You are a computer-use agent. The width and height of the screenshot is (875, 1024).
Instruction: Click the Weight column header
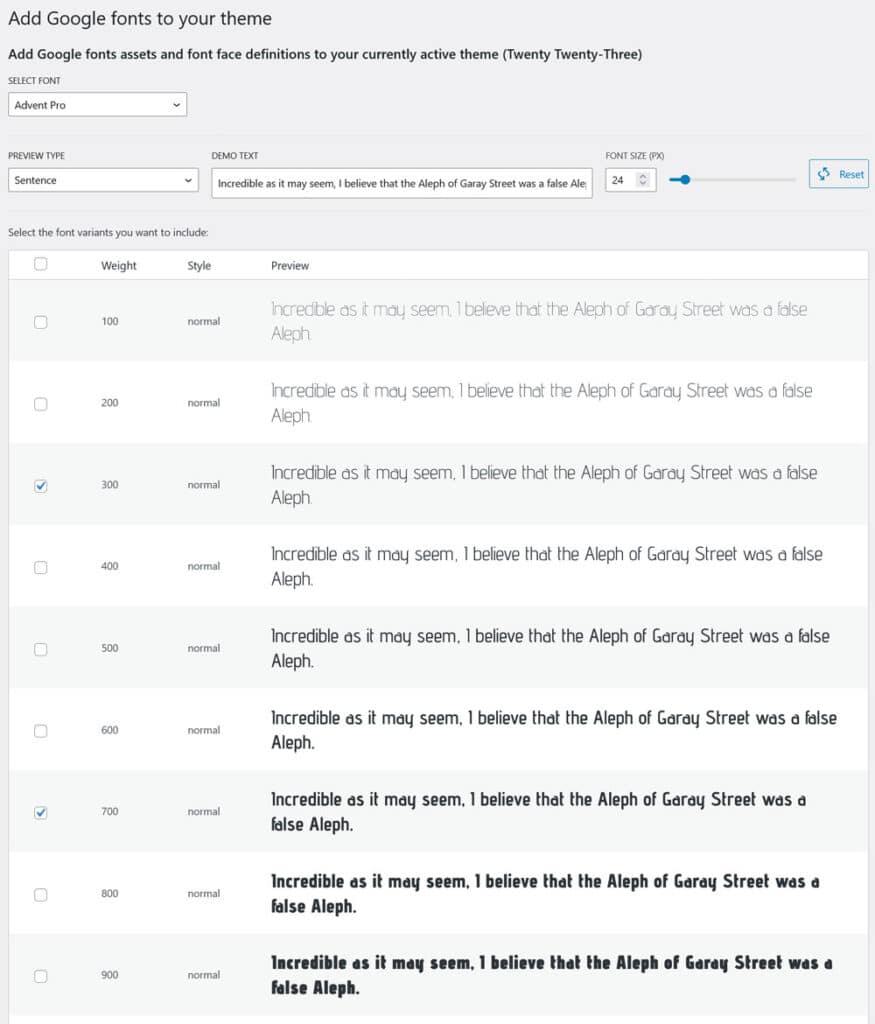(119, 265)
